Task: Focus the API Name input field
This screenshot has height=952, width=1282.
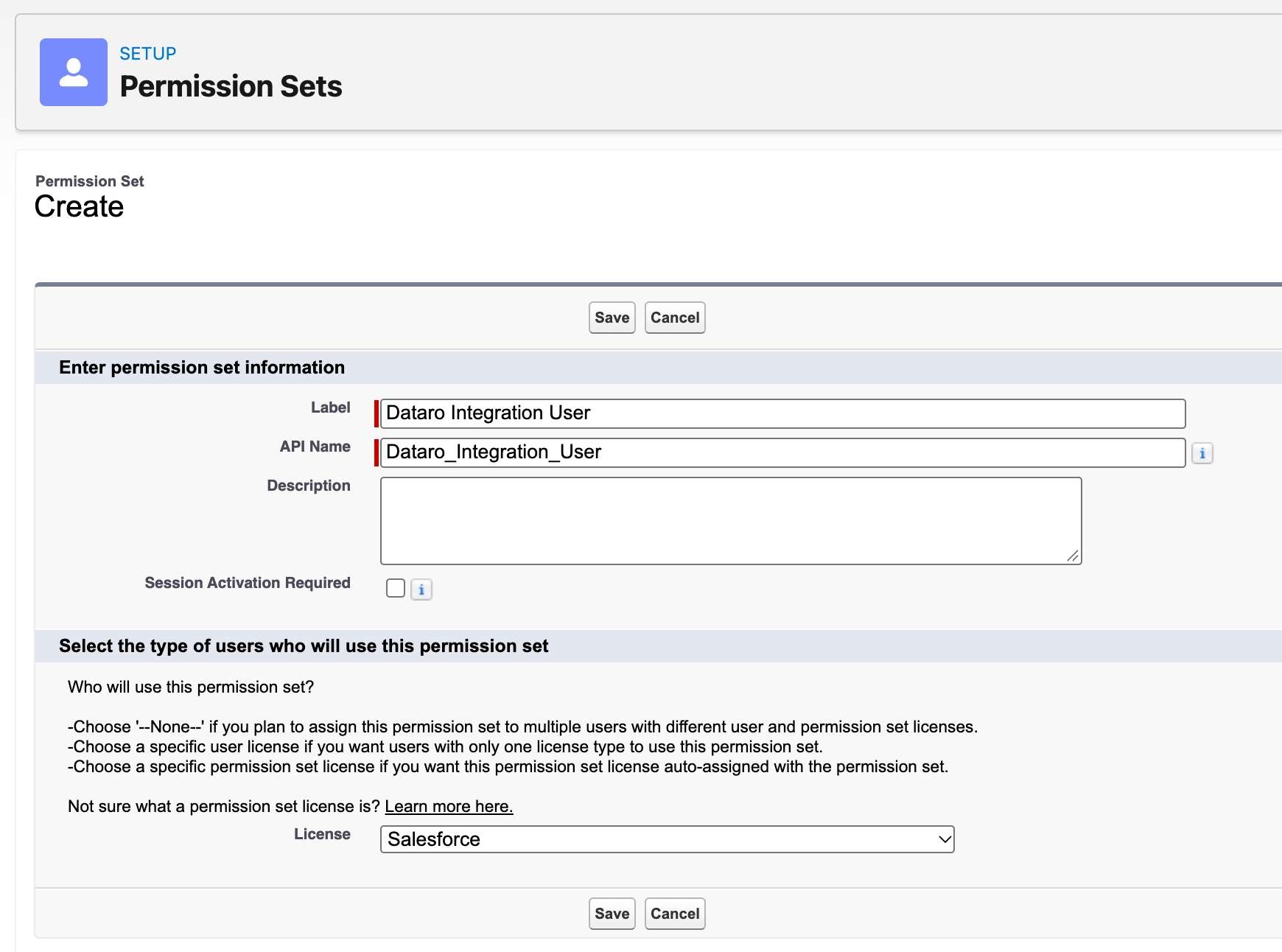Action: click(783, 452)
